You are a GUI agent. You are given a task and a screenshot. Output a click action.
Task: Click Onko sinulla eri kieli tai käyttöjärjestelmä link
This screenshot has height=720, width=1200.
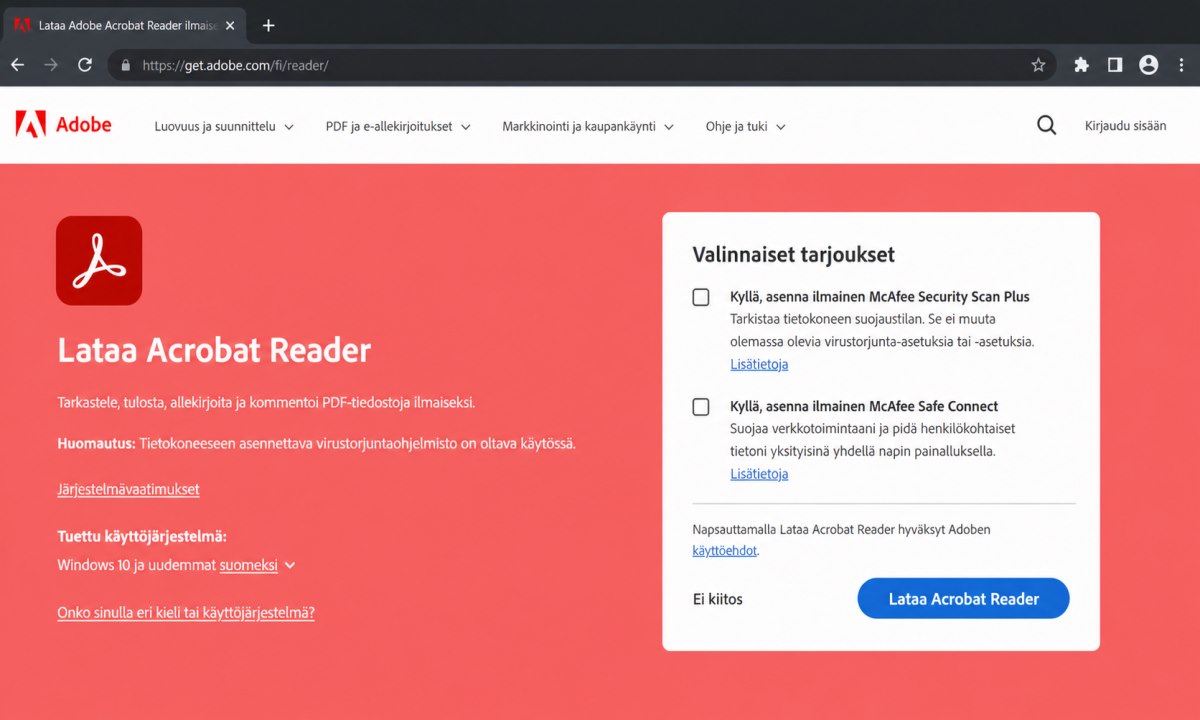click(186, 612)
